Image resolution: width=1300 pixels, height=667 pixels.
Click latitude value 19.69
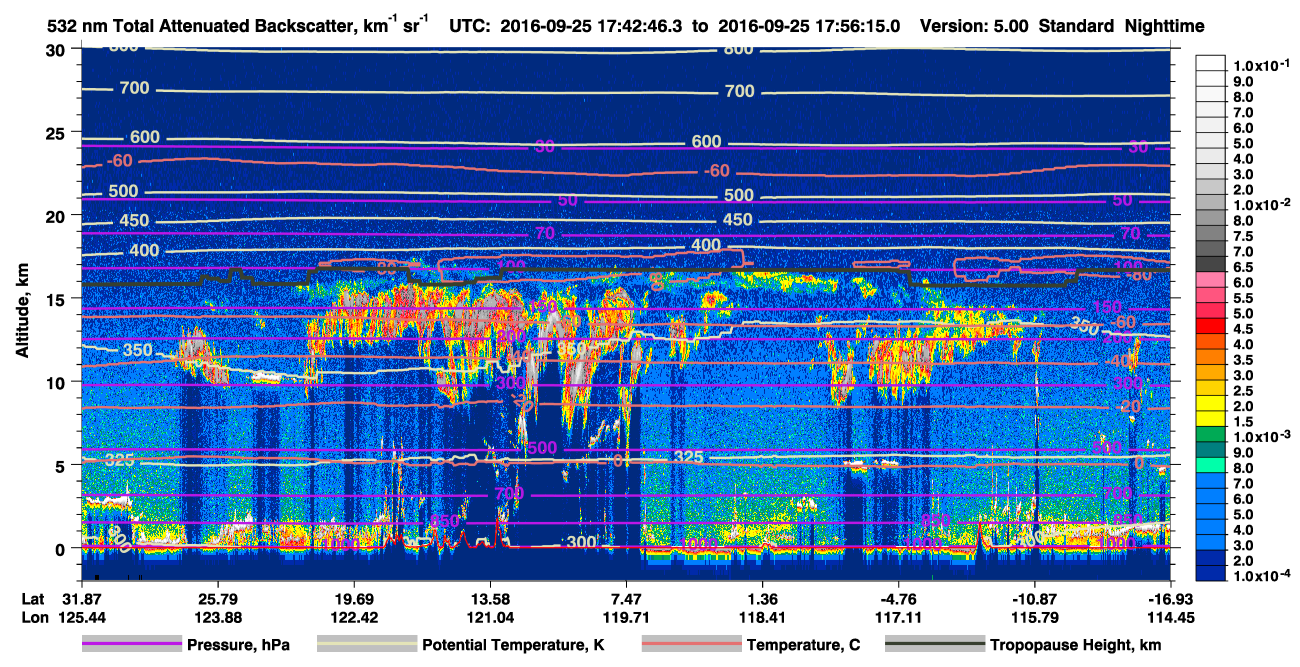[x=353, y=599]
